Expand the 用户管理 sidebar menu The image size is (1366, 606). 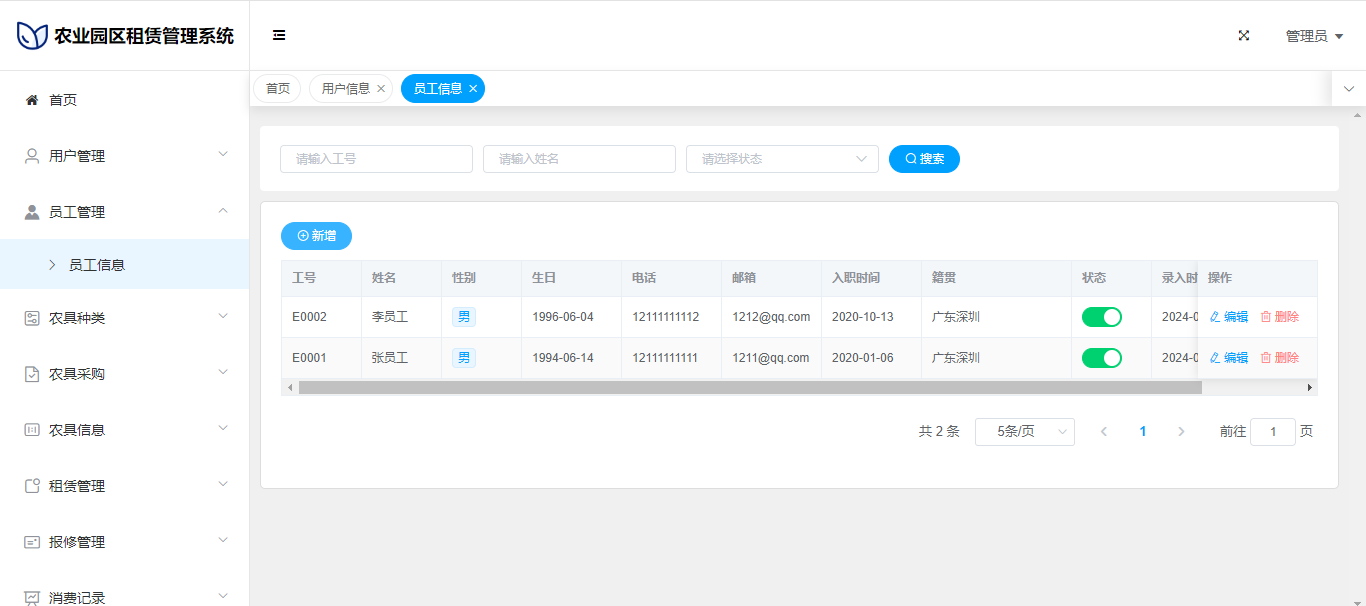pos(124,156)
